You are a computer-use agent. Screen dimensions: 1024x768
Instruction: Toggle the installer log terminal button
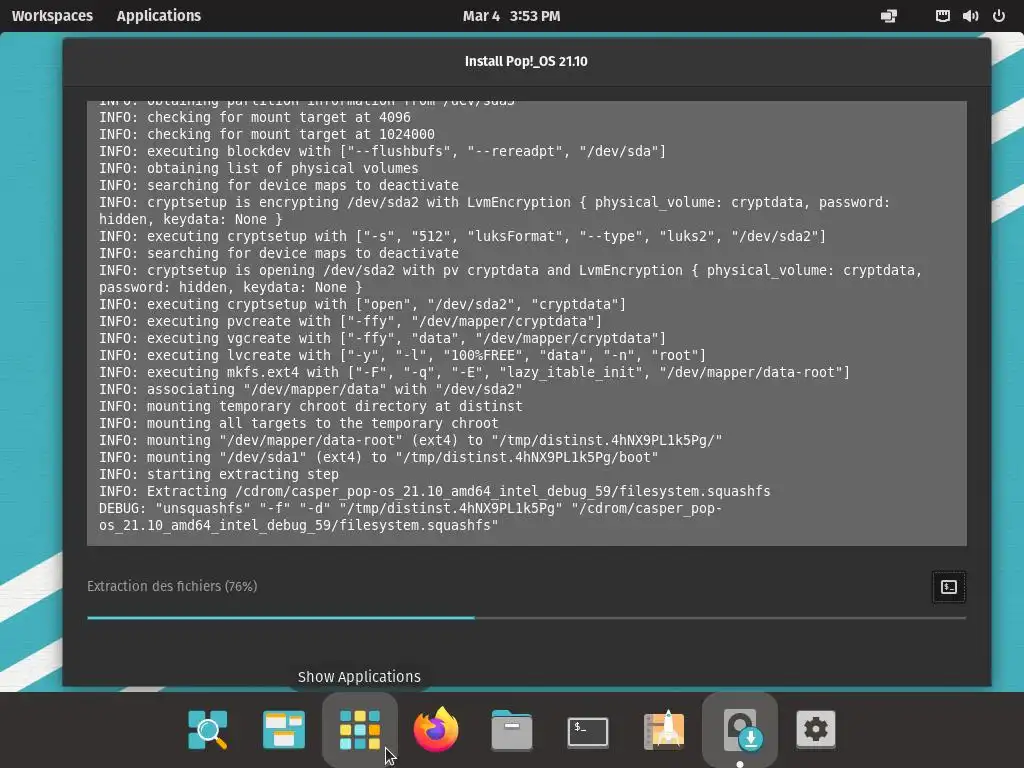948,586
